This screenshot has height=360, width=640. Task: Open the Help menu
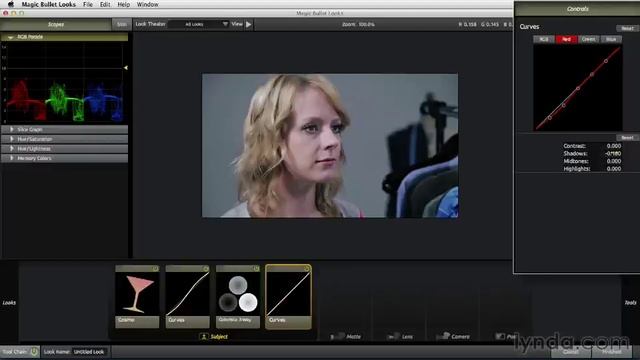click(x=123, y=4)
